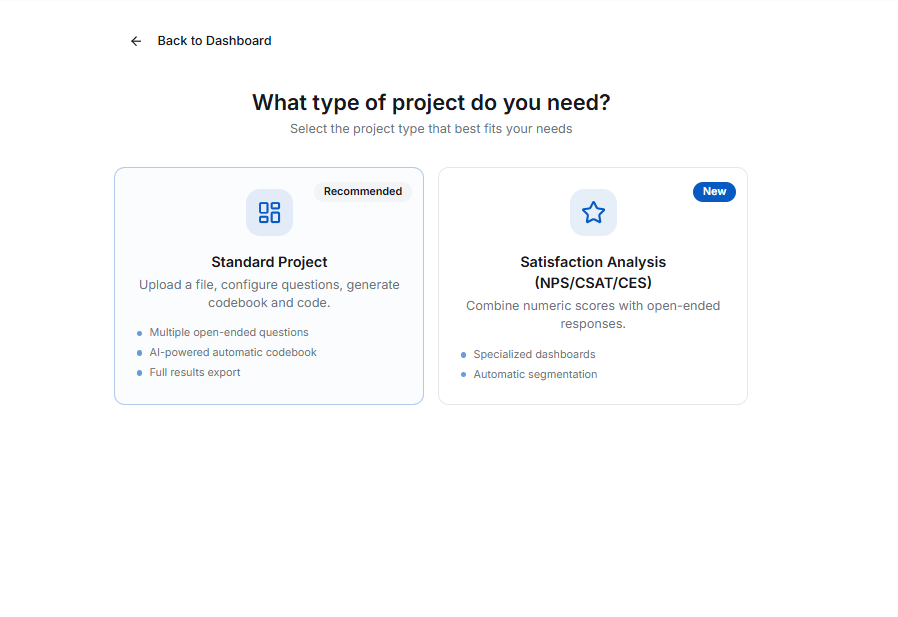
Task: Go back via Back to Dashboard link
Action: tap(214, 41)
